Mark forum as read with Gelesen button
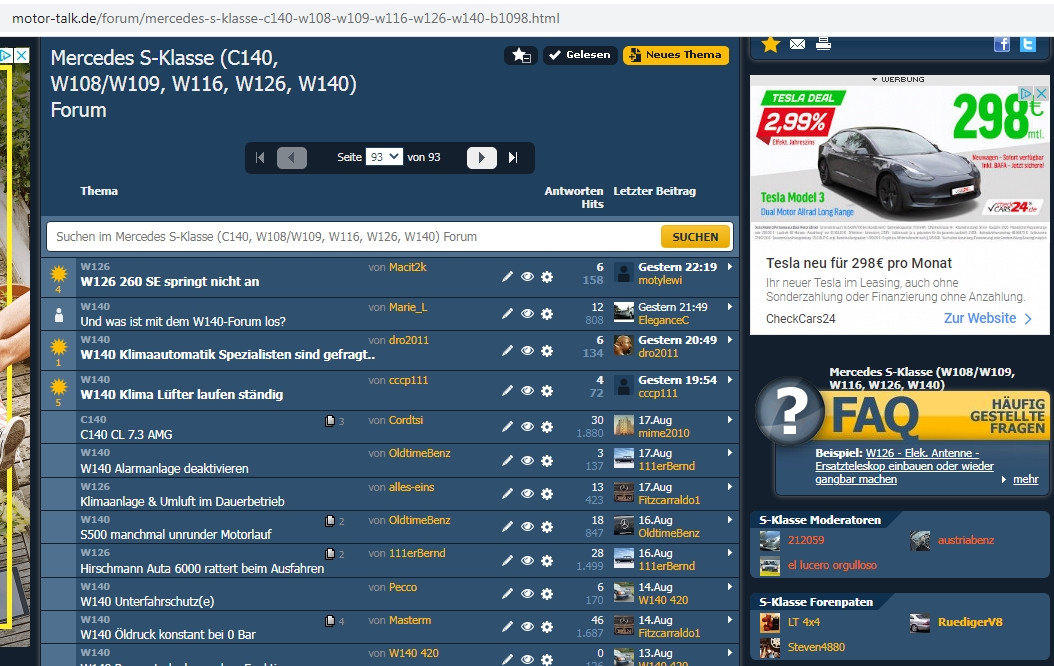Screen dimensions: 1054x666 [580, 55]
